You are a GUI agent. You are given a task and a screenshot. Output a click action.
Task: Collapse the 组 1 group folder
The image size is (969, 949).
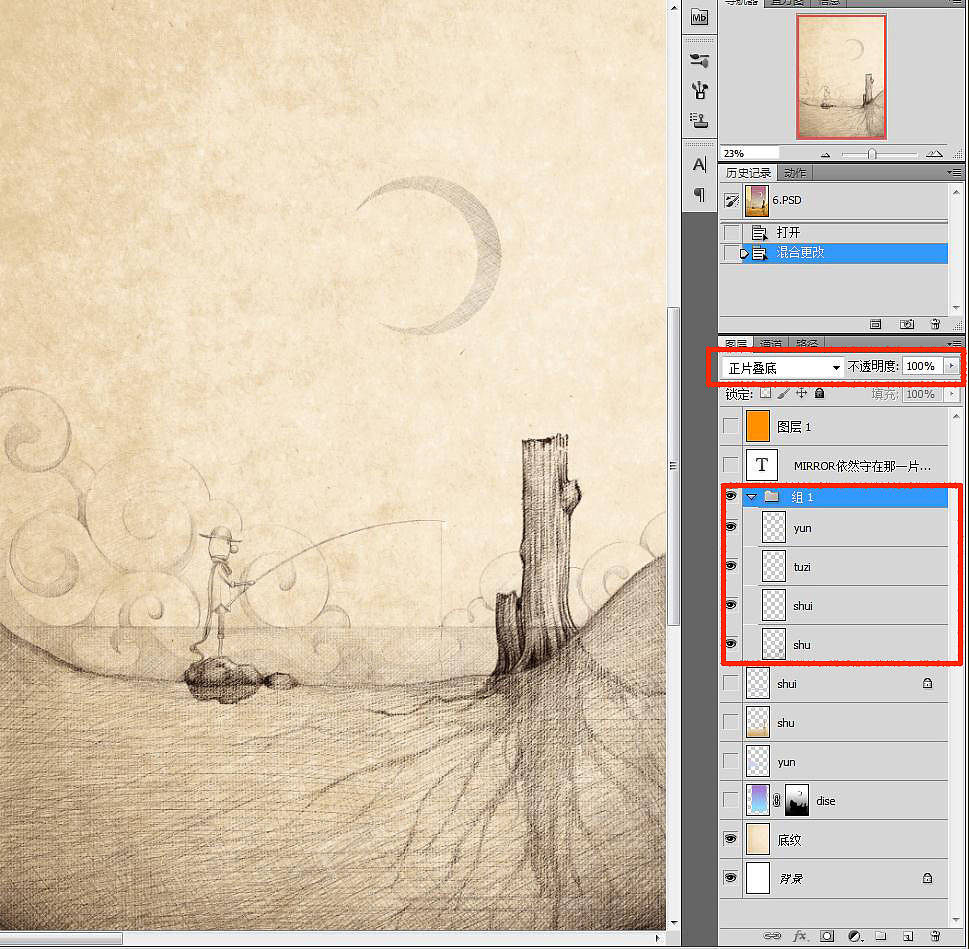tap(751, 496)
